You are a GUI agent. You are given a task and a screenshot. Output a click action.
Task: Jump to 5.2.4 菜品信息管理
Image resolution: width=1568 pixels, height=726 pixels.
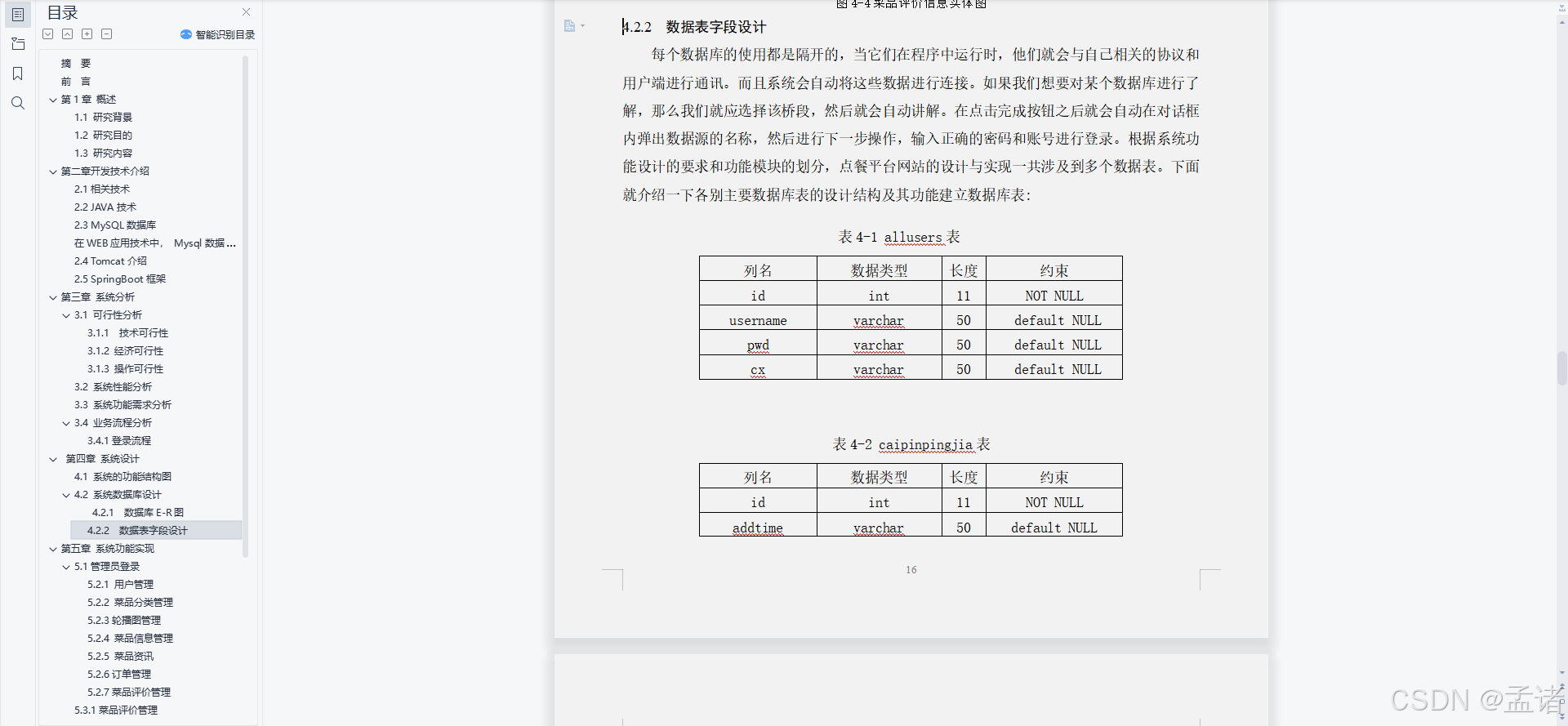pyautogui.click(x=131, y=639)
